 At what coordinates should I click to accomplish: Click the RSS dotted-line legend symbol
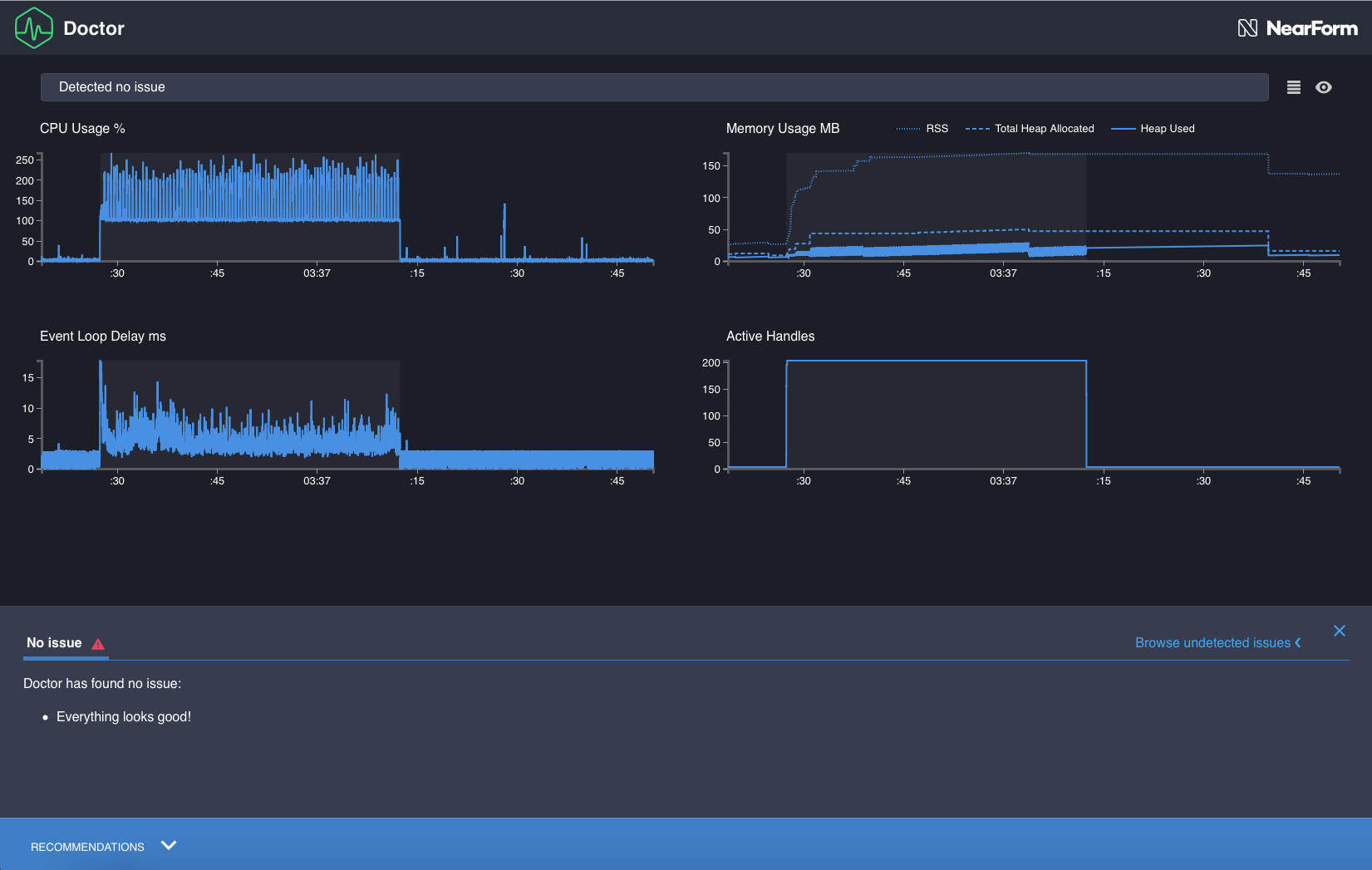click(x=908, y=128)
